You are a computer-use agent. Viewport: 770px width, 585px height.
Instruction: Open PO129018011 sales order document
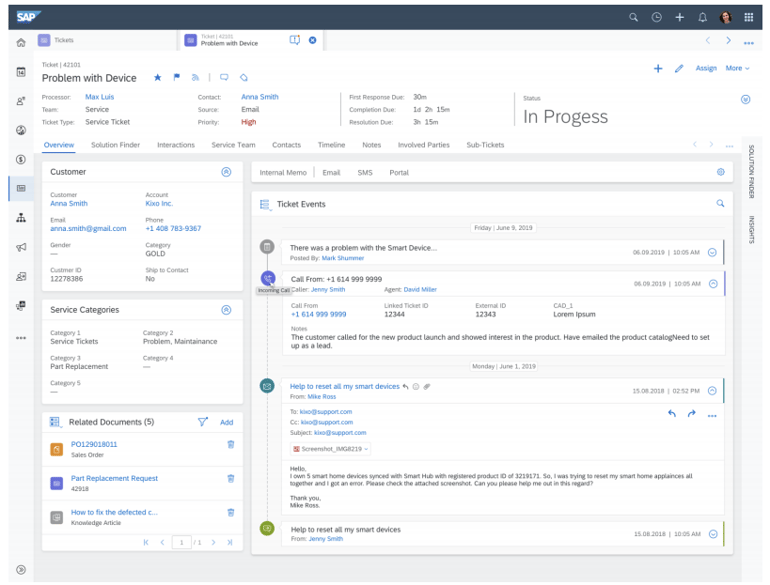[94, 445]
